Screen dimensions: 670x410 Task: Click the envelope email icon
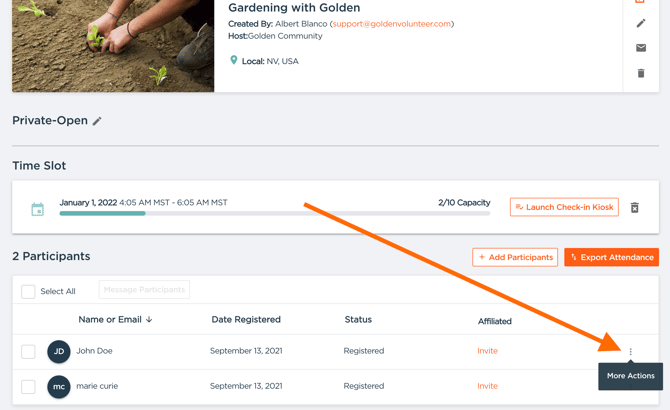coord(641,48)
